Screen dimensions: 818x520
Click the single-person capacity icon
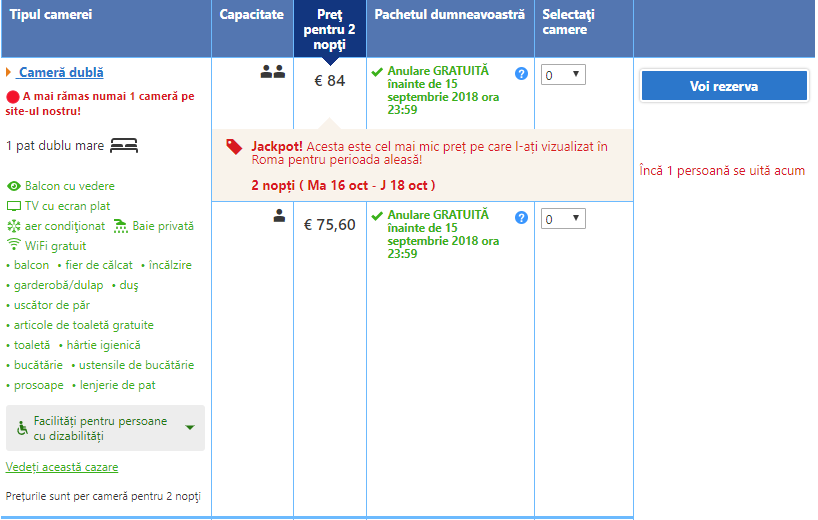click(280, 216)
